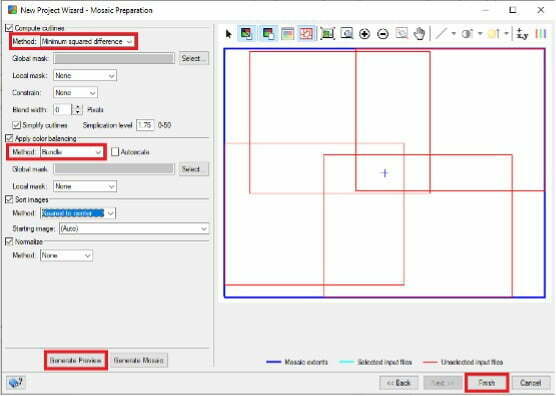Click the wizard application icon in title bar
The image size is (556, 396).
tap(12, 10)
